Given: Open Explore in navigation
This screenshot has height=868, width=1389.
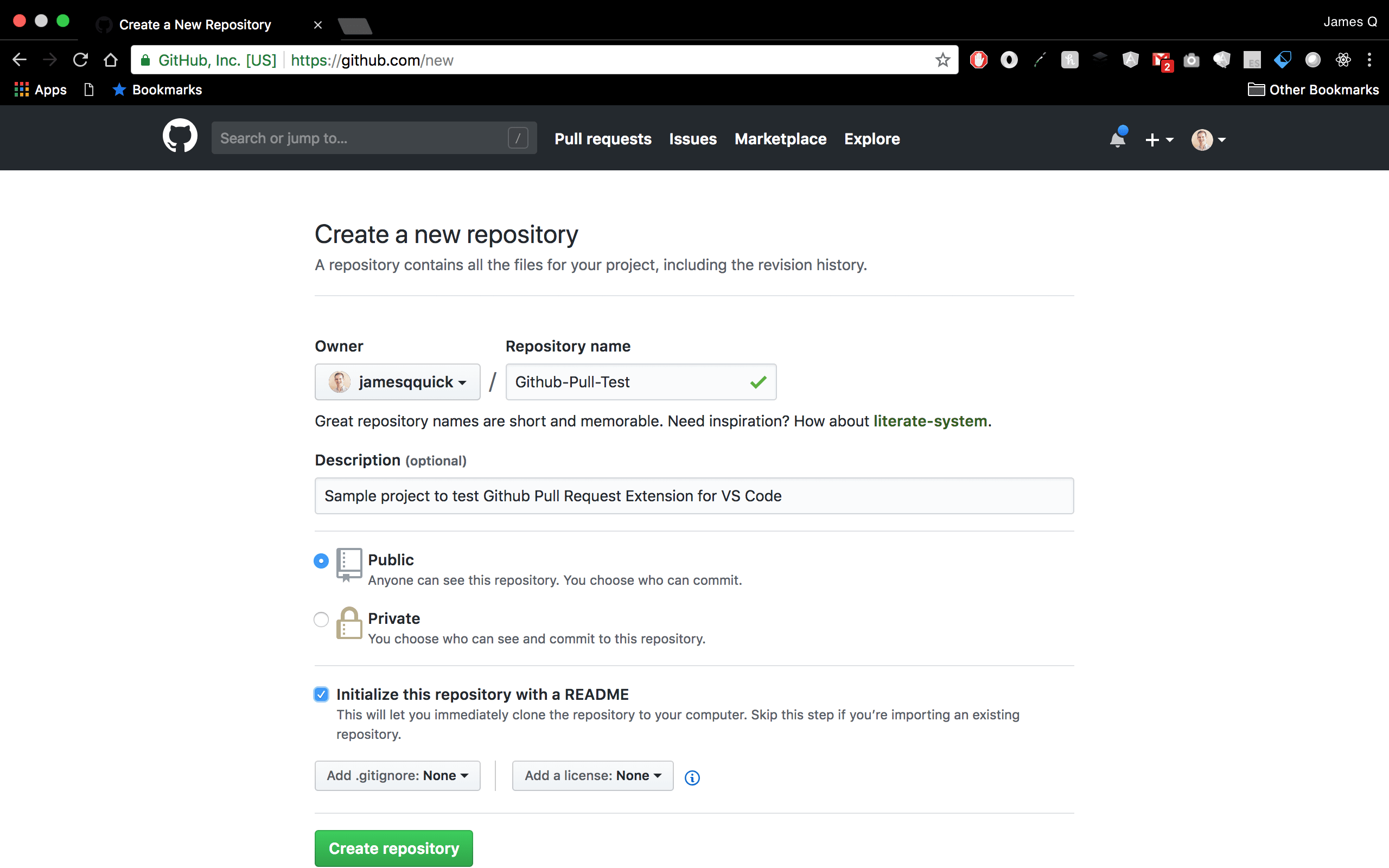Looking at the screenshot, I should 872,139.
